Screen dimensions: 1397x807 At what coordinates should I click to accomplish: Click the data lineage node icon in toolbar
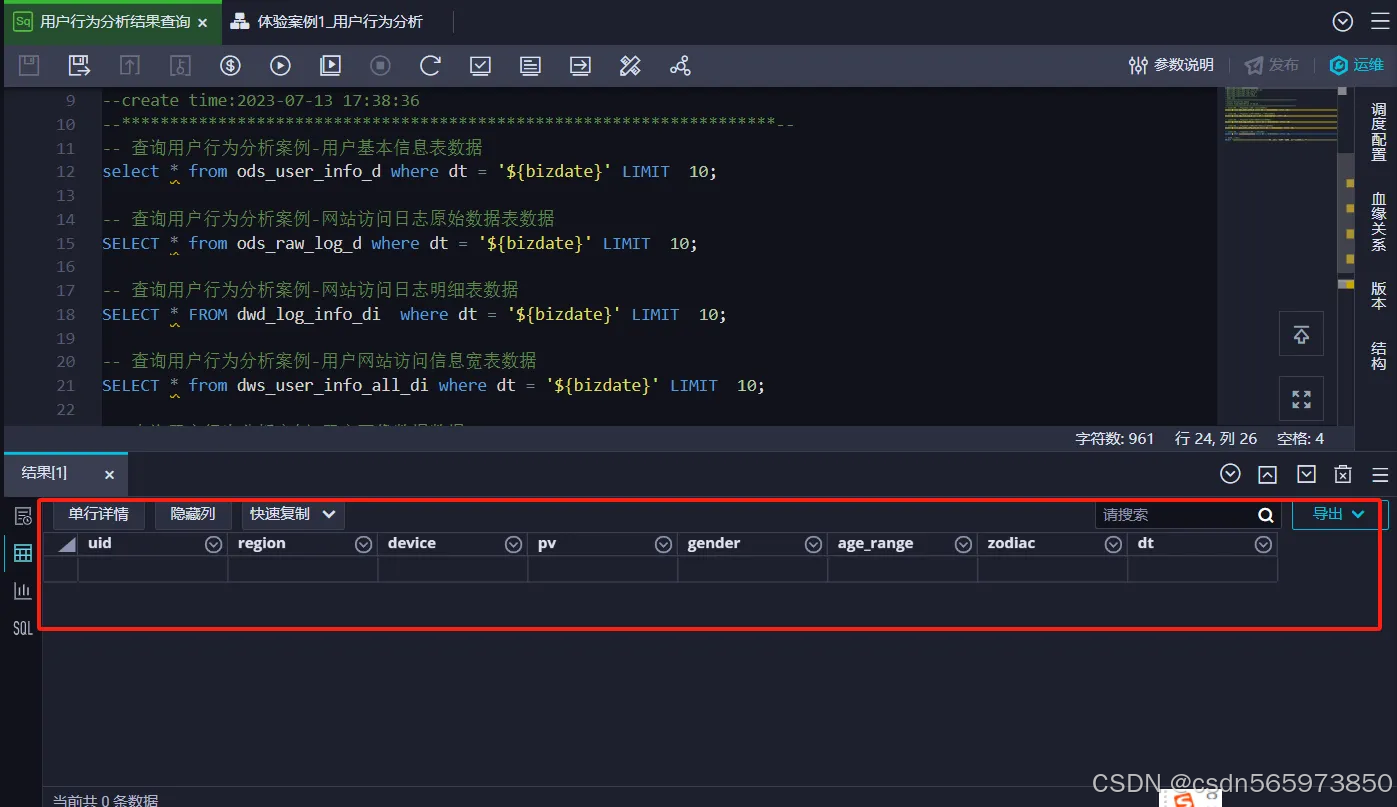coord(680,65)
